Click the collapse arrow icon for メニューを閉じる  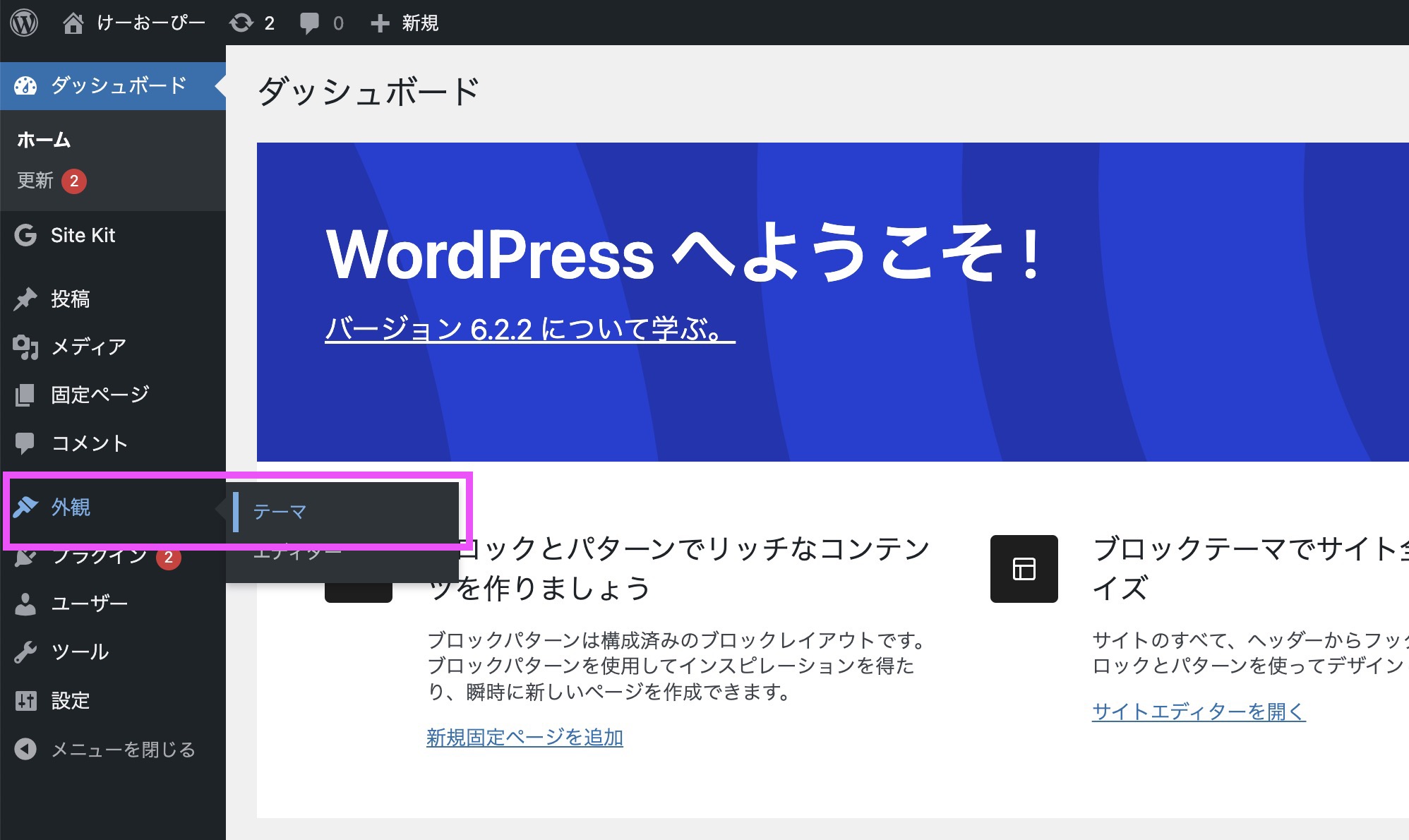click(25, 749)
